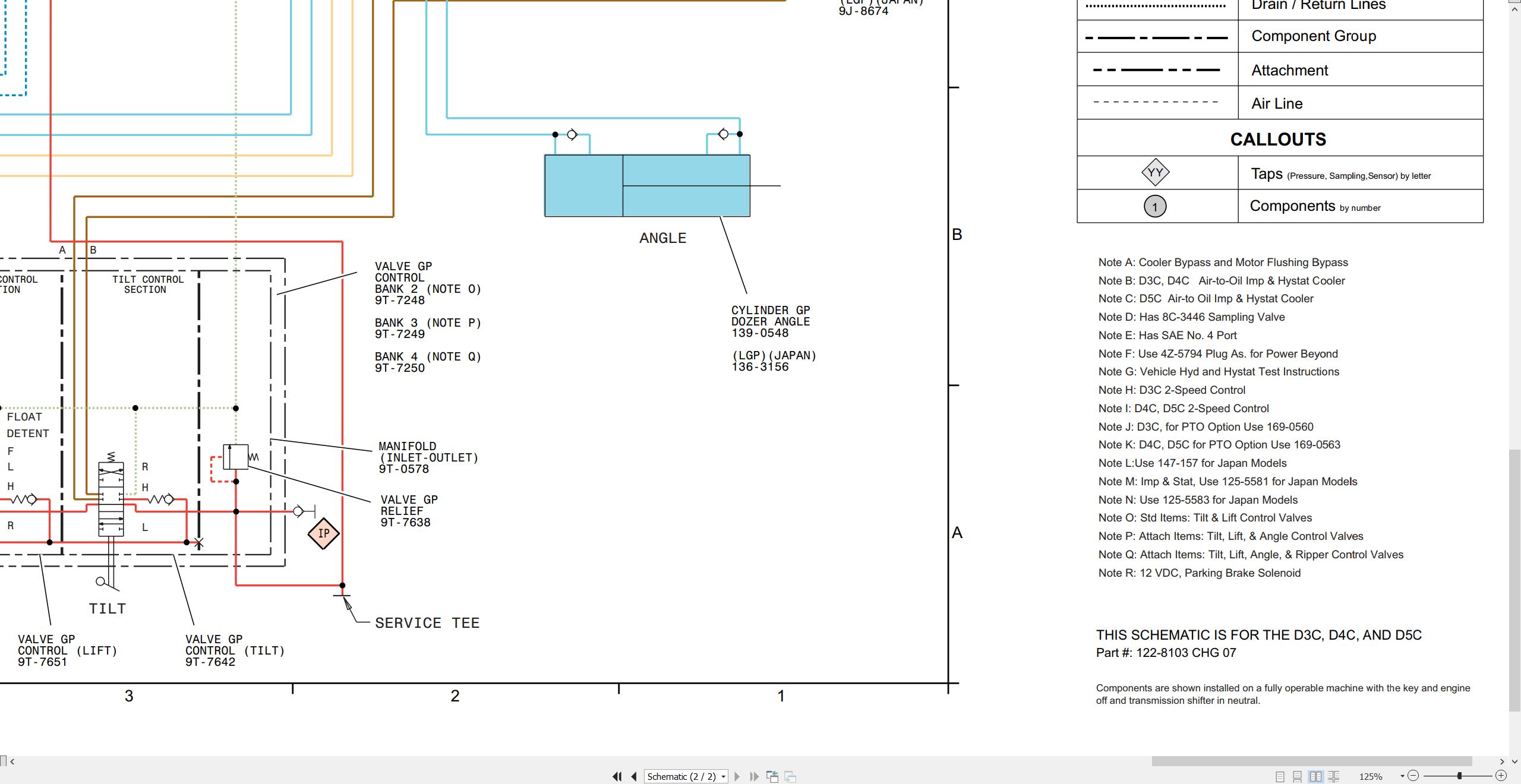Click the TILT label
Screen dimensions: 1521x784
(x=108, y=609)
